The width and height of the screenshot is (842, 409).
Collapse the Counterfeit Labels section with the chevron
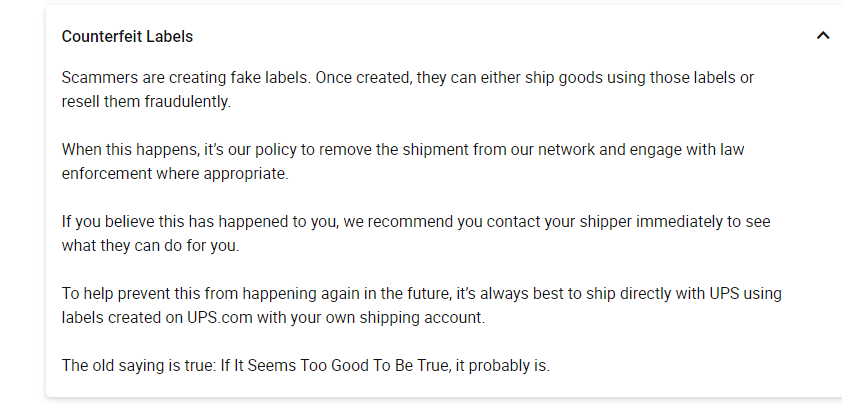pos(823,36)
